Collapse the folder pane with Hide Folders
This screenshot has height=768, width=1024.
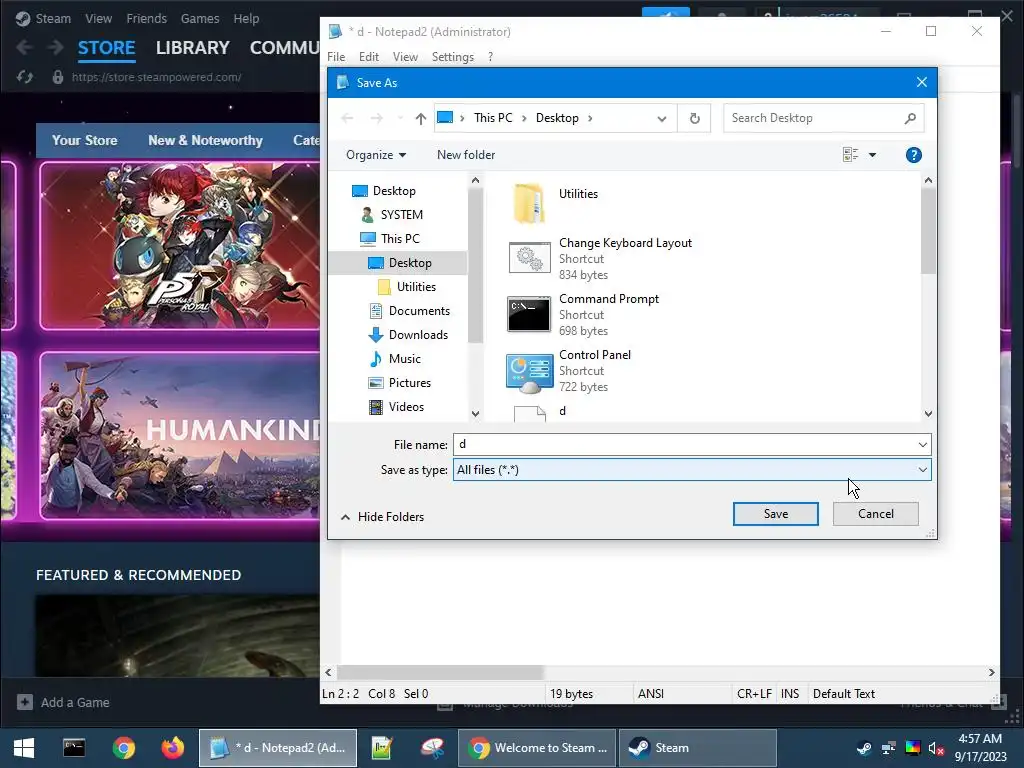pos(383,517)
